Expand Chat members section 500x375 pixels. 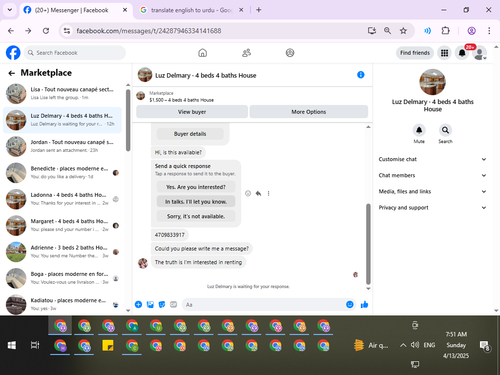click(432, 175)
